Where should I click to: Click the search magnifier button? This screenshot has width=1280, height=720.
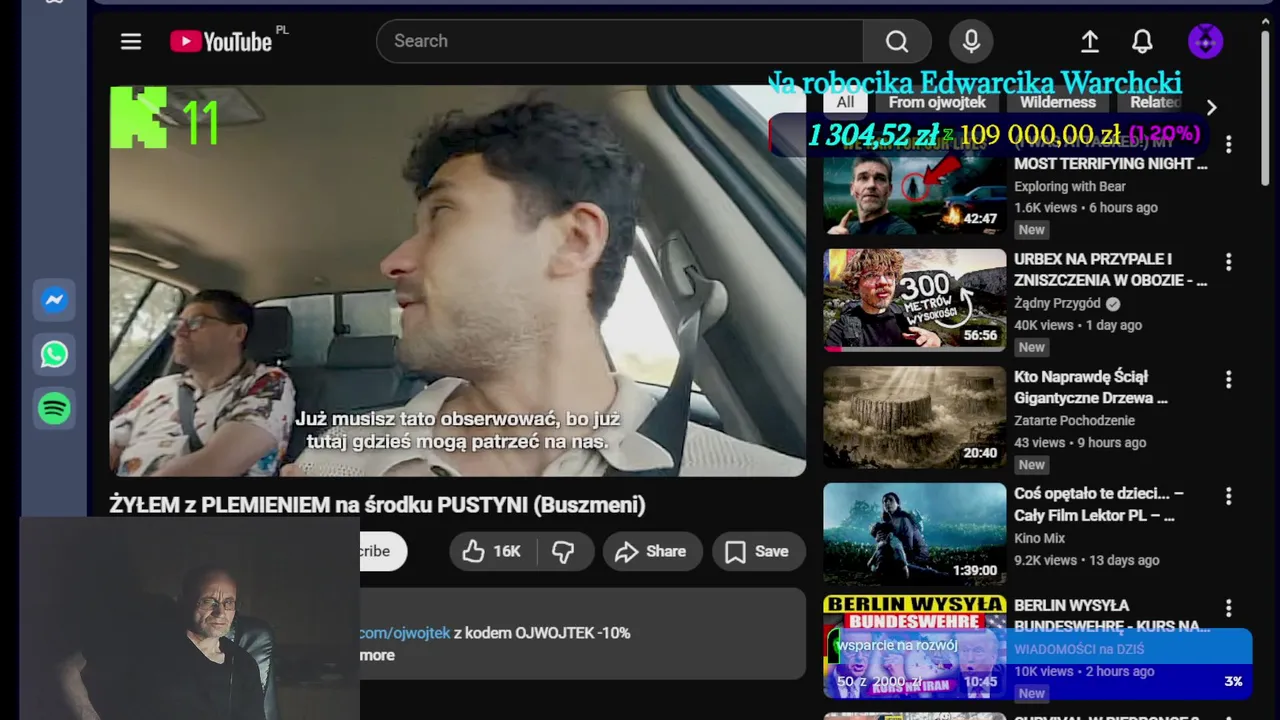pos(897,41)
